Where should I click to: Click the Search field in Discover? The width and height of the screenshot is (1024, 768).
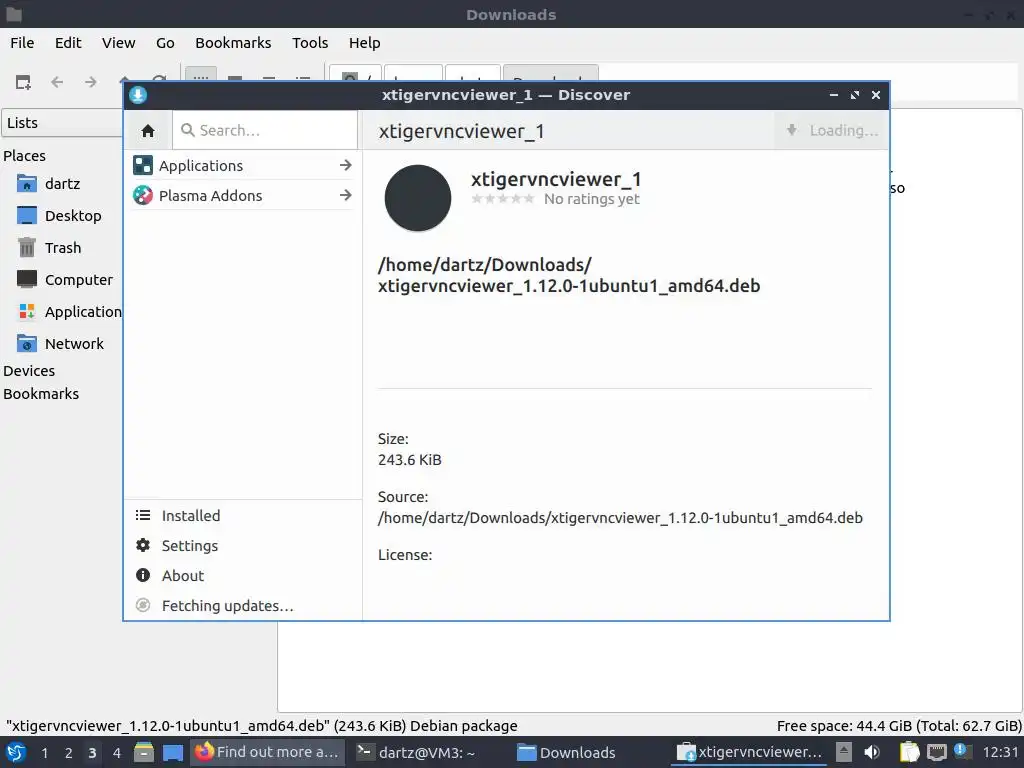(x=265, y=131)
